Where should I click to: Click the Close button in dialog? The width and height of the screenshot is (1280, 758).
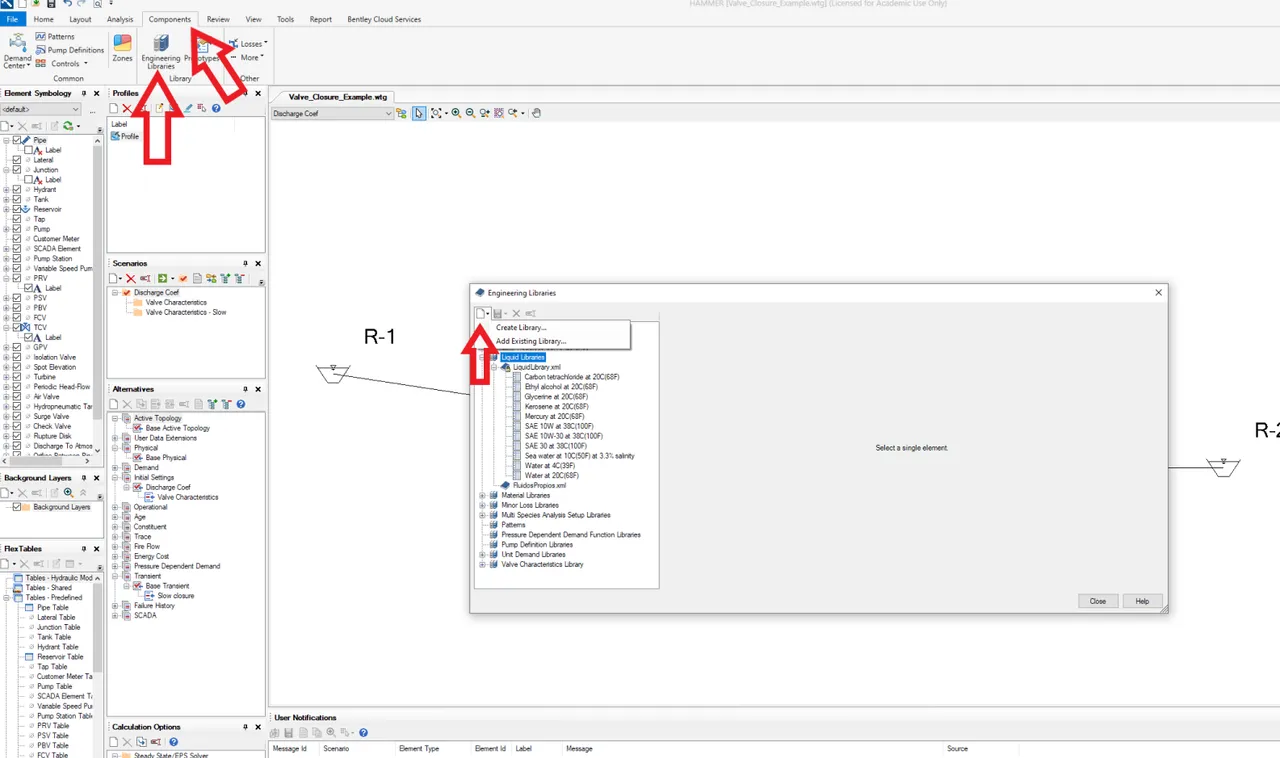(x=1098, y=601)
